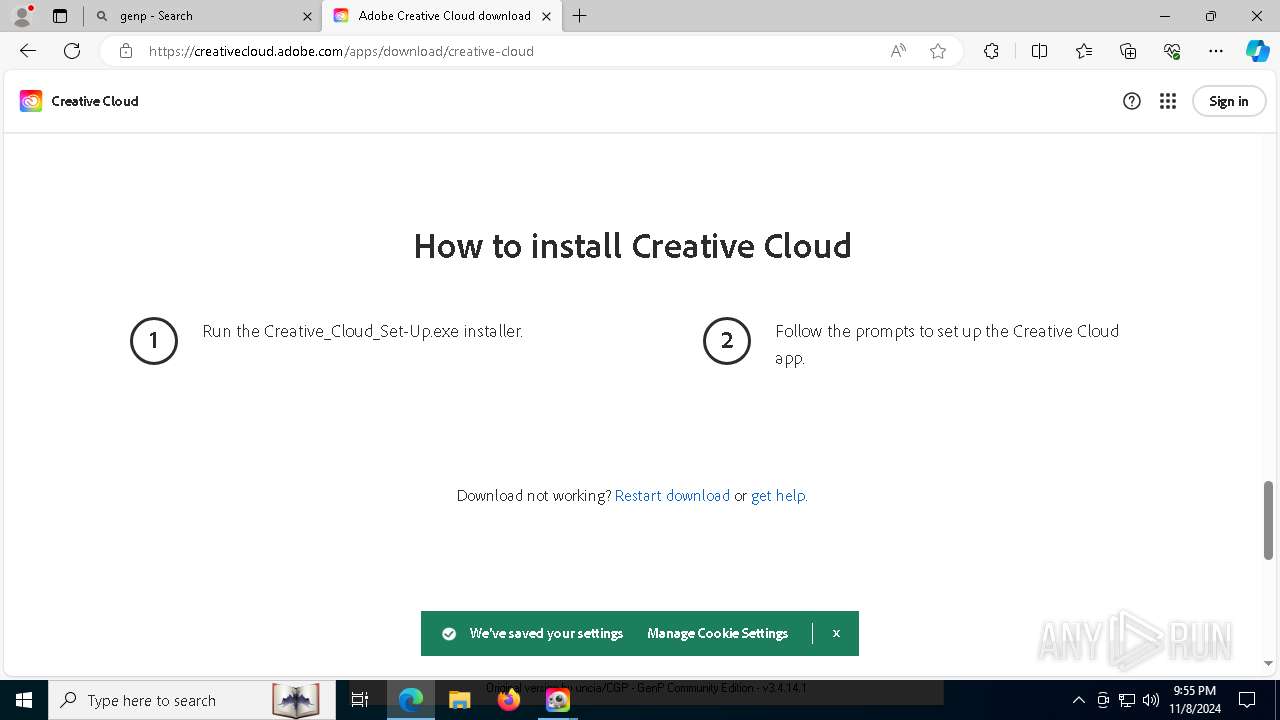This screenshot has height=720, width=1280.
Task: Open the Favorites list
Action: pyautogui.click(x=1084, y=51)
